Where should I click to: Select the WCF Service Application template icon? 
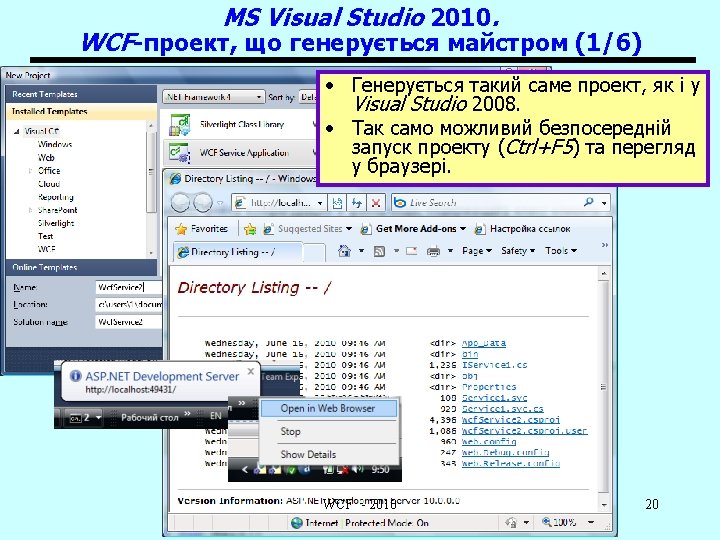pos(180,153)
